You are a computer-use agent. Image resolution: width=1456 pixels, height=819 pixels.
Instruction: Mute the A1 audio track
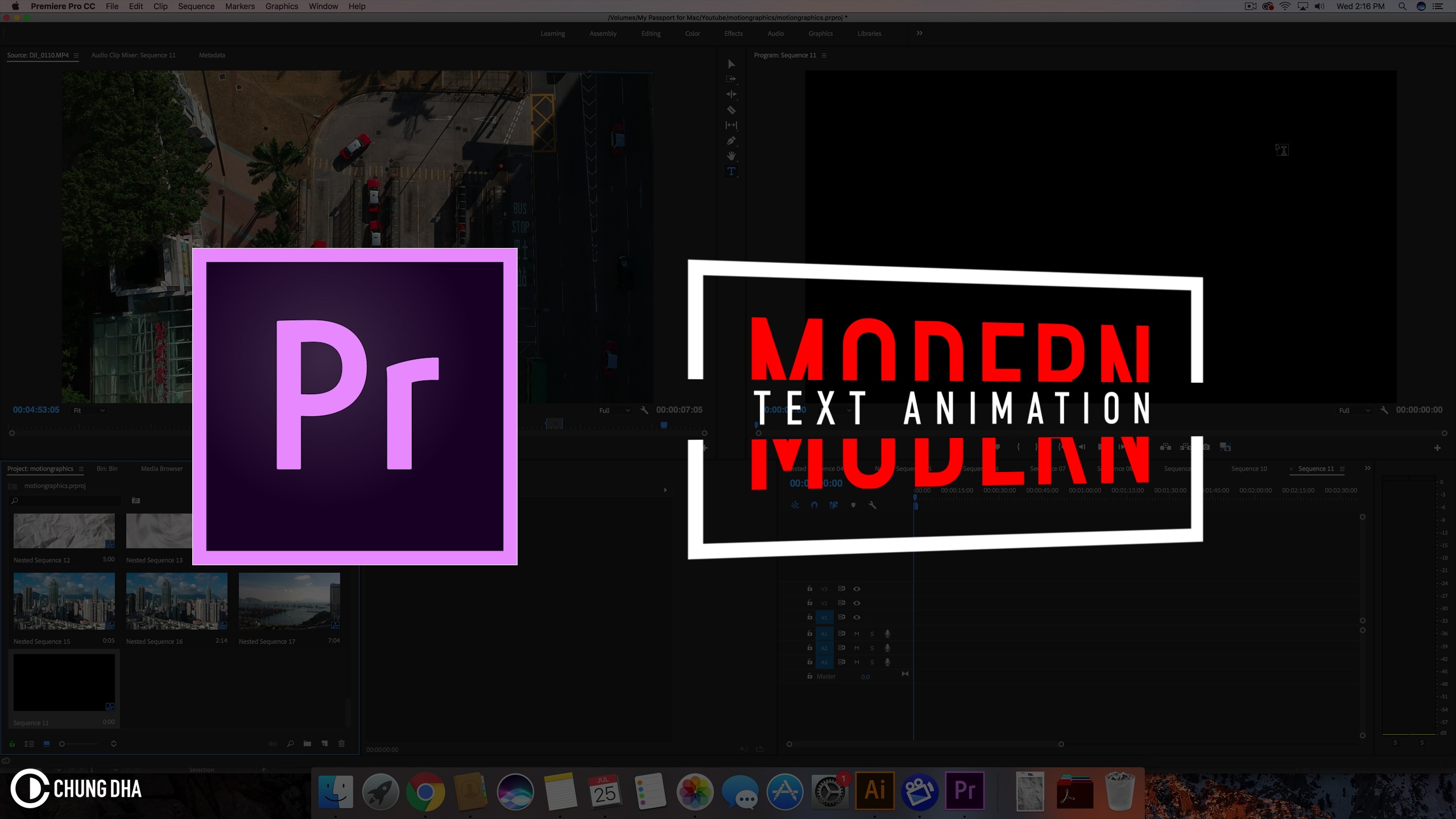[x=857, y=634]
